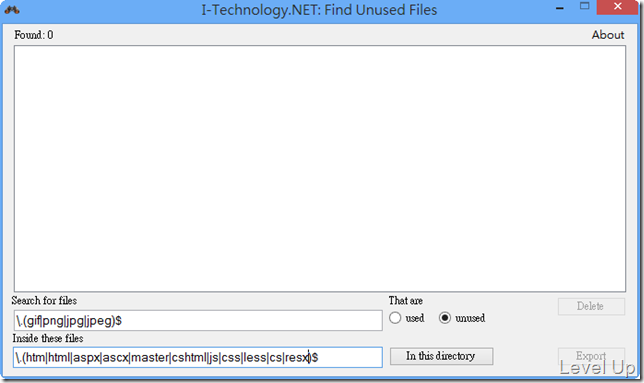Click the binoculars app icon in title bar

click(12, 10)
